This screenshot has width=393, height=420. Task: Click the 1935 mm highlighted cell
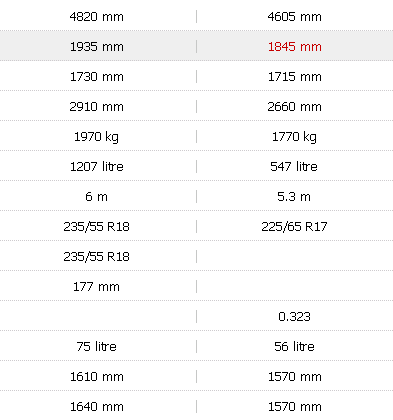tap(96, 47)
